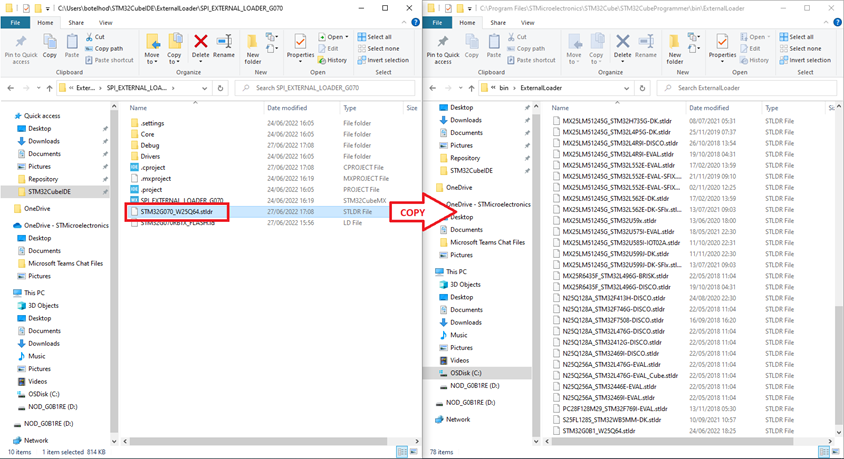Click Paste icon in right window ribbon
Image resolution: width=844 pixels, height=459 pixels.
tap(495, 44)
